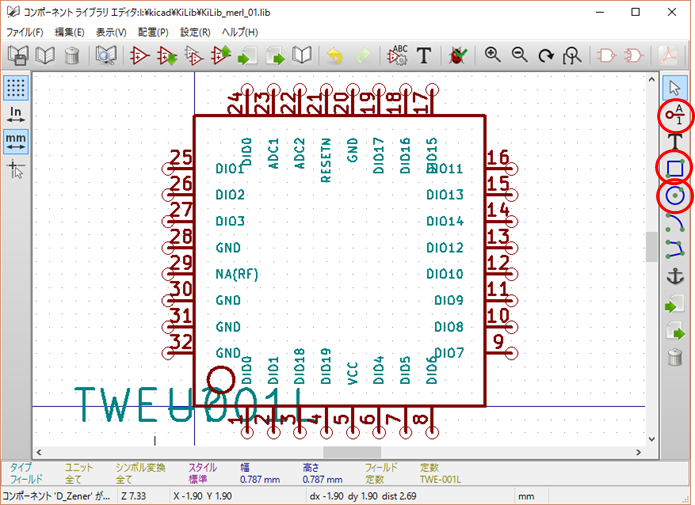Toggle grid display on canvas
695x505 pixels.
16,87
